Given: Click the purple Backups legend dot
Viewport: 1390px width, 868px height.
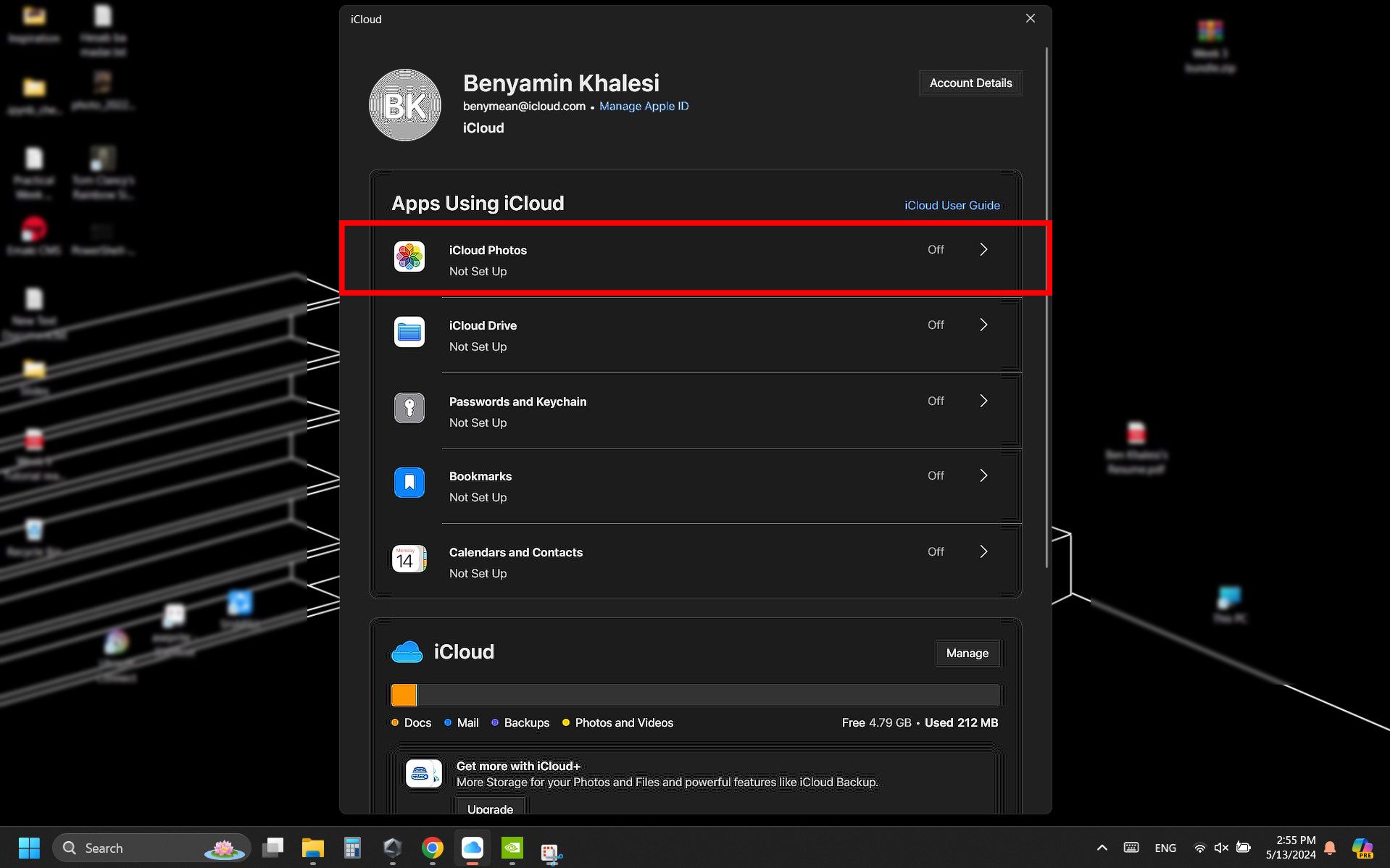Looking at the screenshot, I should coord(495,722).
